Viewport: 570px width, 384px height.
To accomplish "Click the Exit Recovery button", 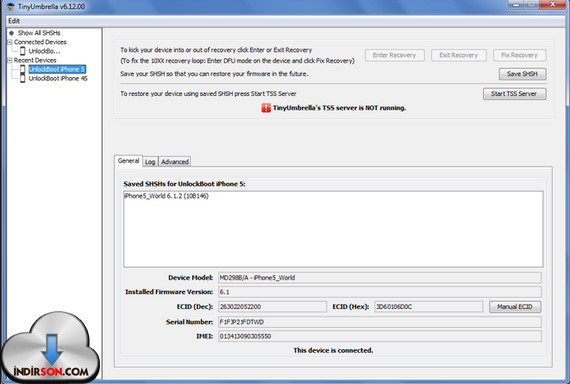I will pyautogui.click(x=458, y=55).
